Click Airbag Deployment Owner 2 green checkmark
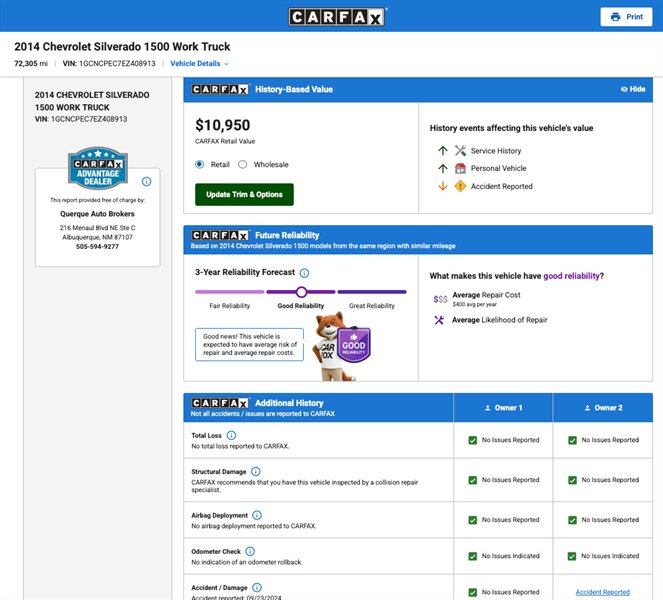Screen dimensions: 663x600 (573, 520)
